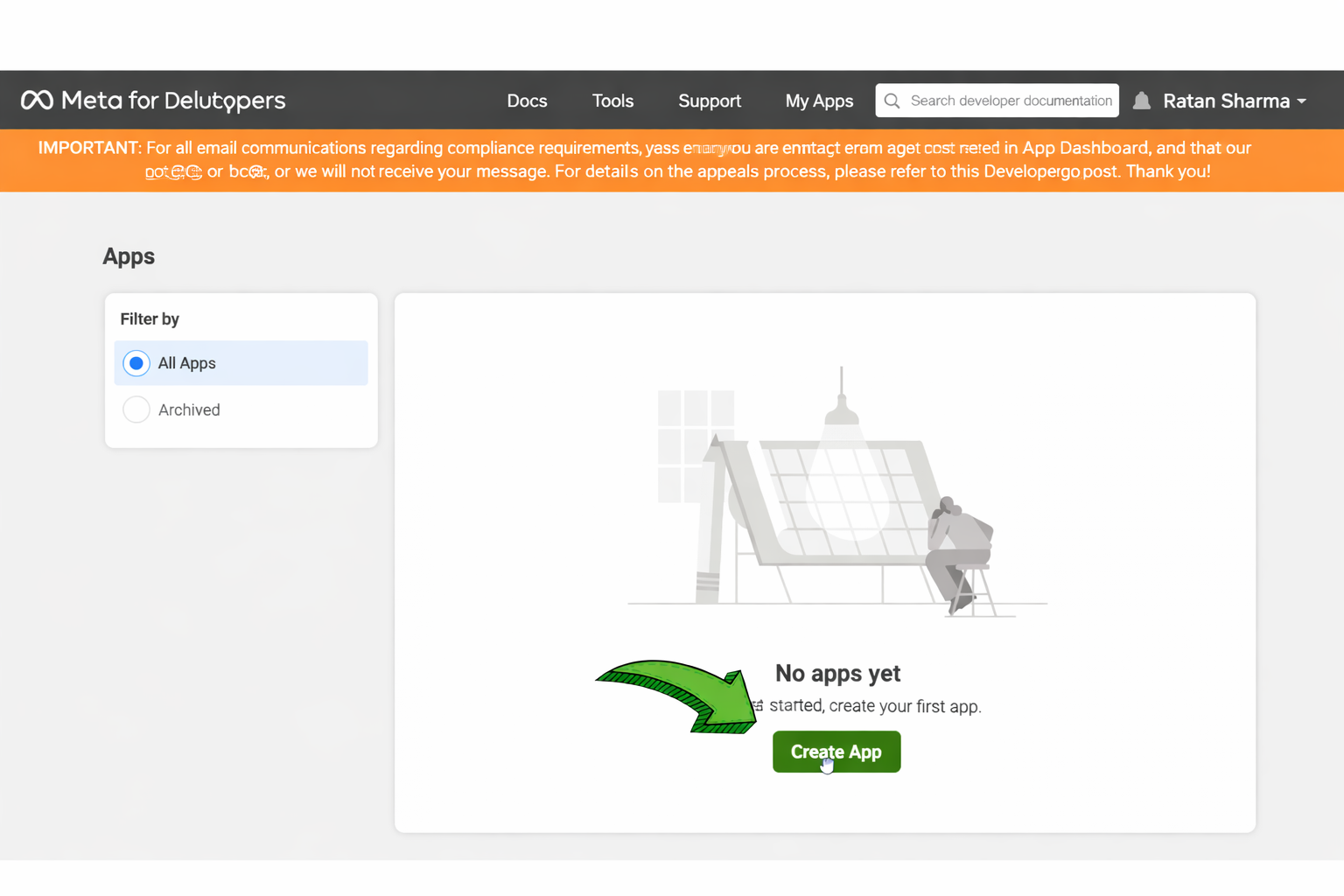Click the search magnifier icon
This screenshot has height=896, width=1344.
point(892,101)
